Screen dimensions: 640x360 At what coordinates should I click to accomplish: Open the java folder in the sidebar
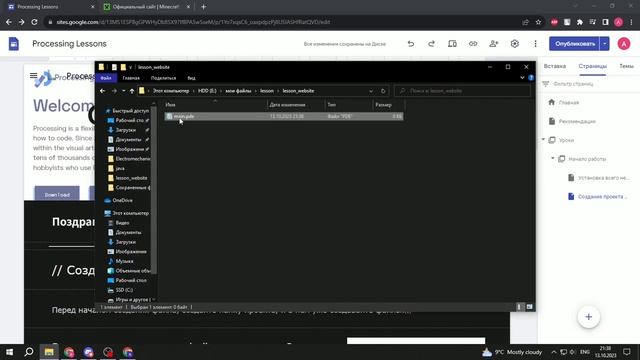point(116,168)
